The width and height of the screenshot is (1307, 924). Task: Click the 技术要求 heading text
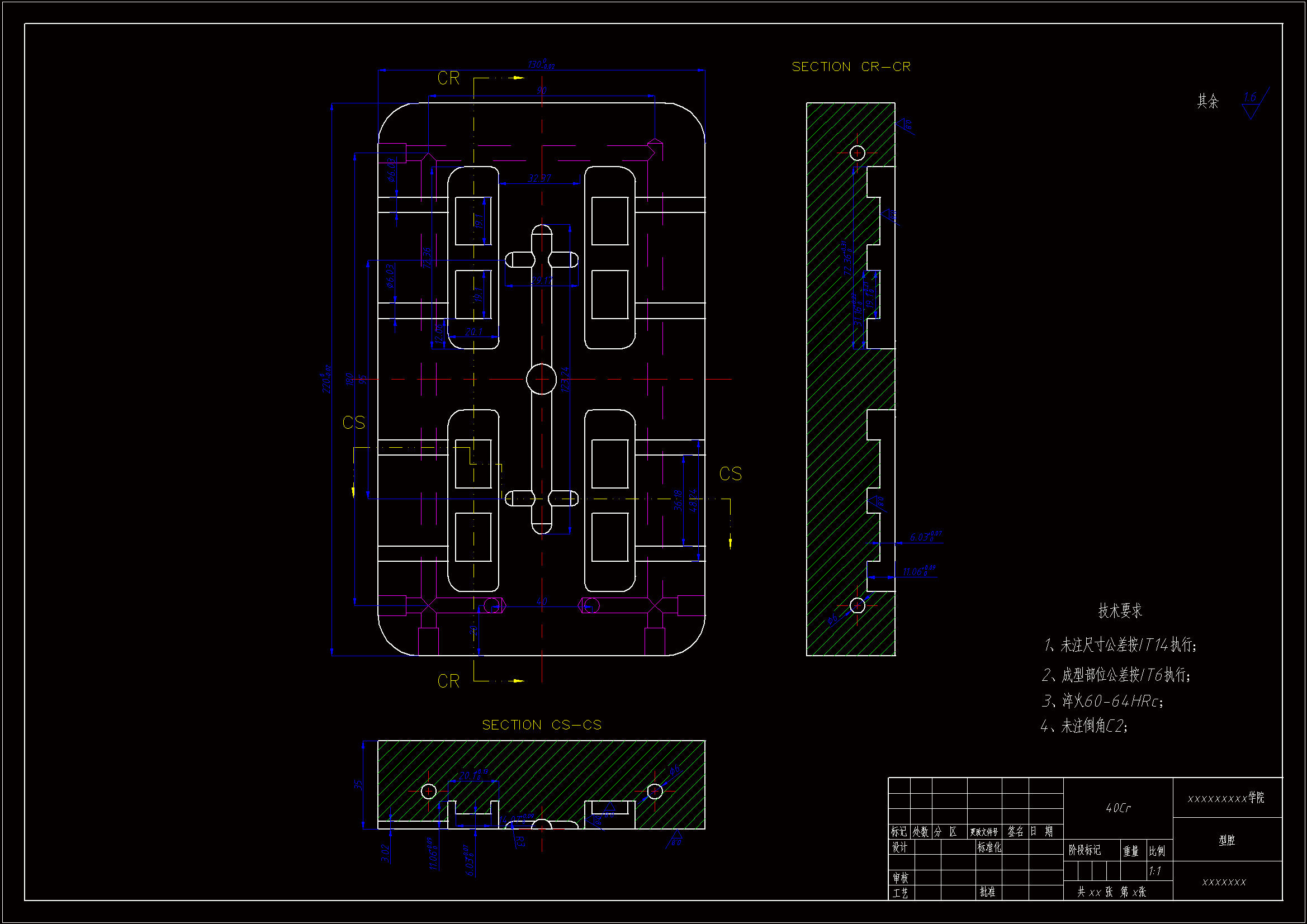(1119, 611)
